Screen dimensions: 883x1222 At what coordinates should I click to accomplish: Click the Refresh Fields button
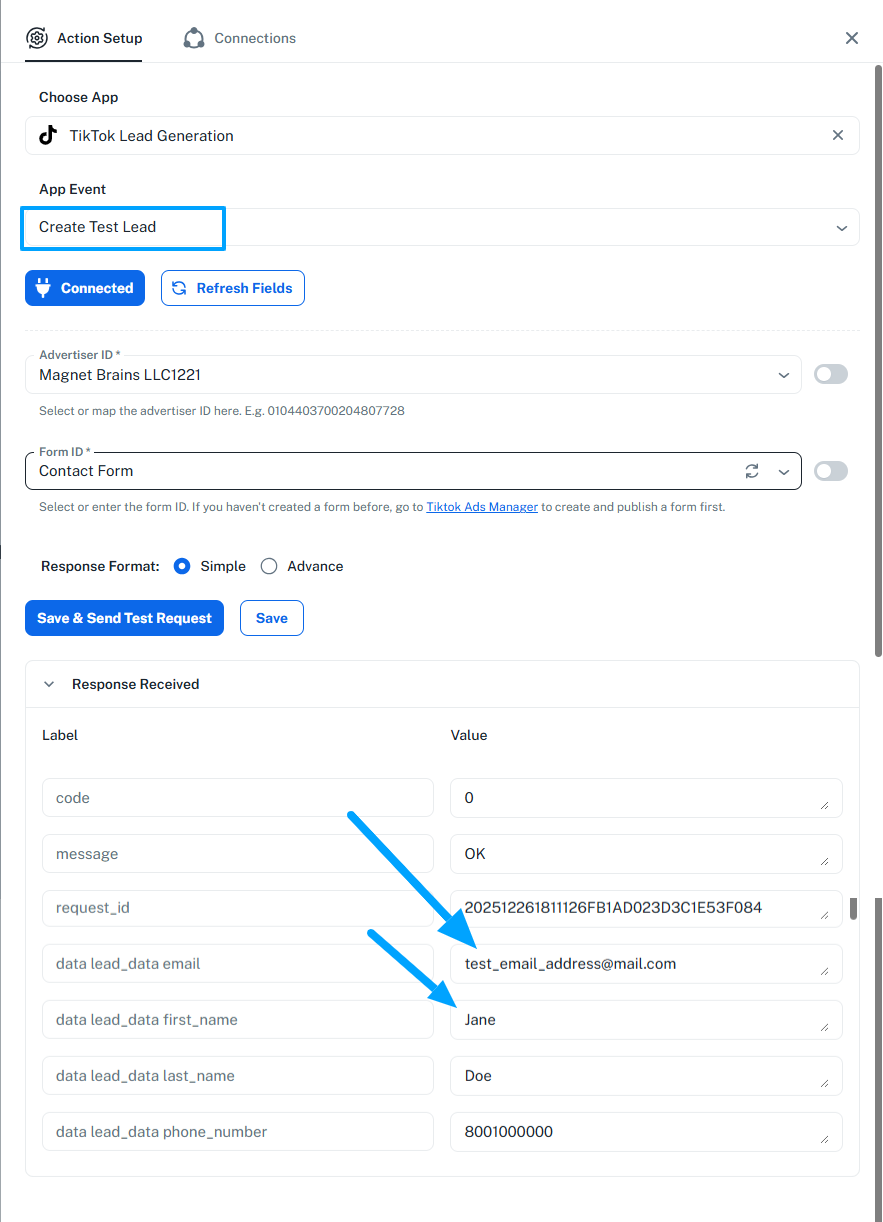coord(233,288)
